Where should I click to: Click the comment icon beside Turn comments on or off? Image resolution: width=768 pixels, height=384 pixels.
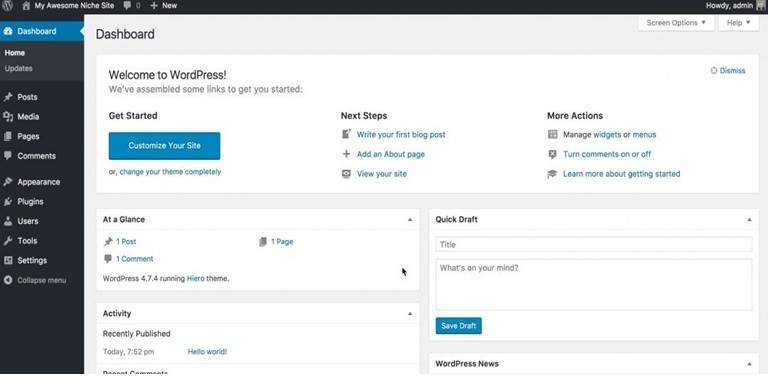point(552,154)
